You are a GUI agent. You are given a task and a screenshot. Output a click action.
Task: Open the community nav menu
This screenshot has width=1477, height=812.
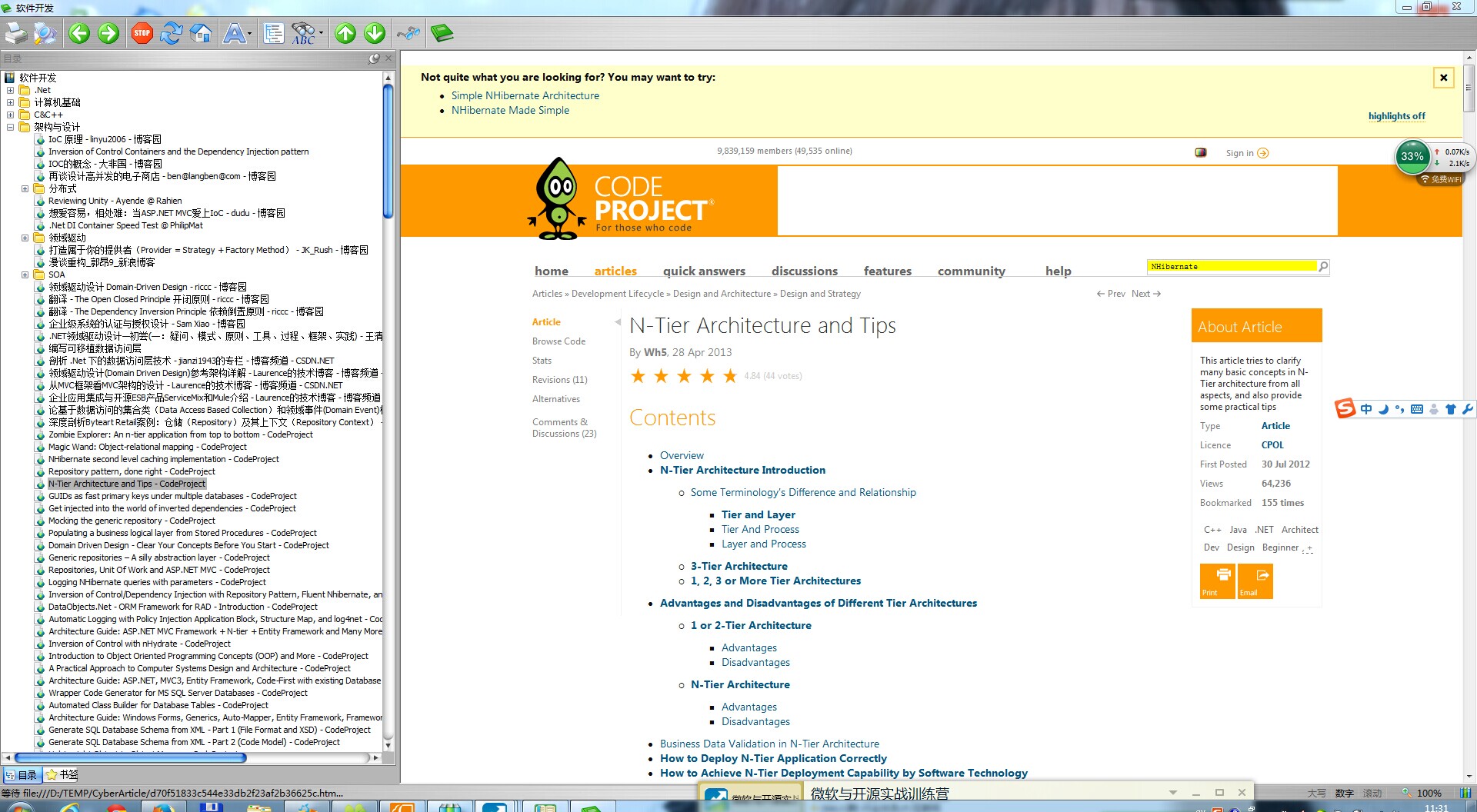coord(972,271)
